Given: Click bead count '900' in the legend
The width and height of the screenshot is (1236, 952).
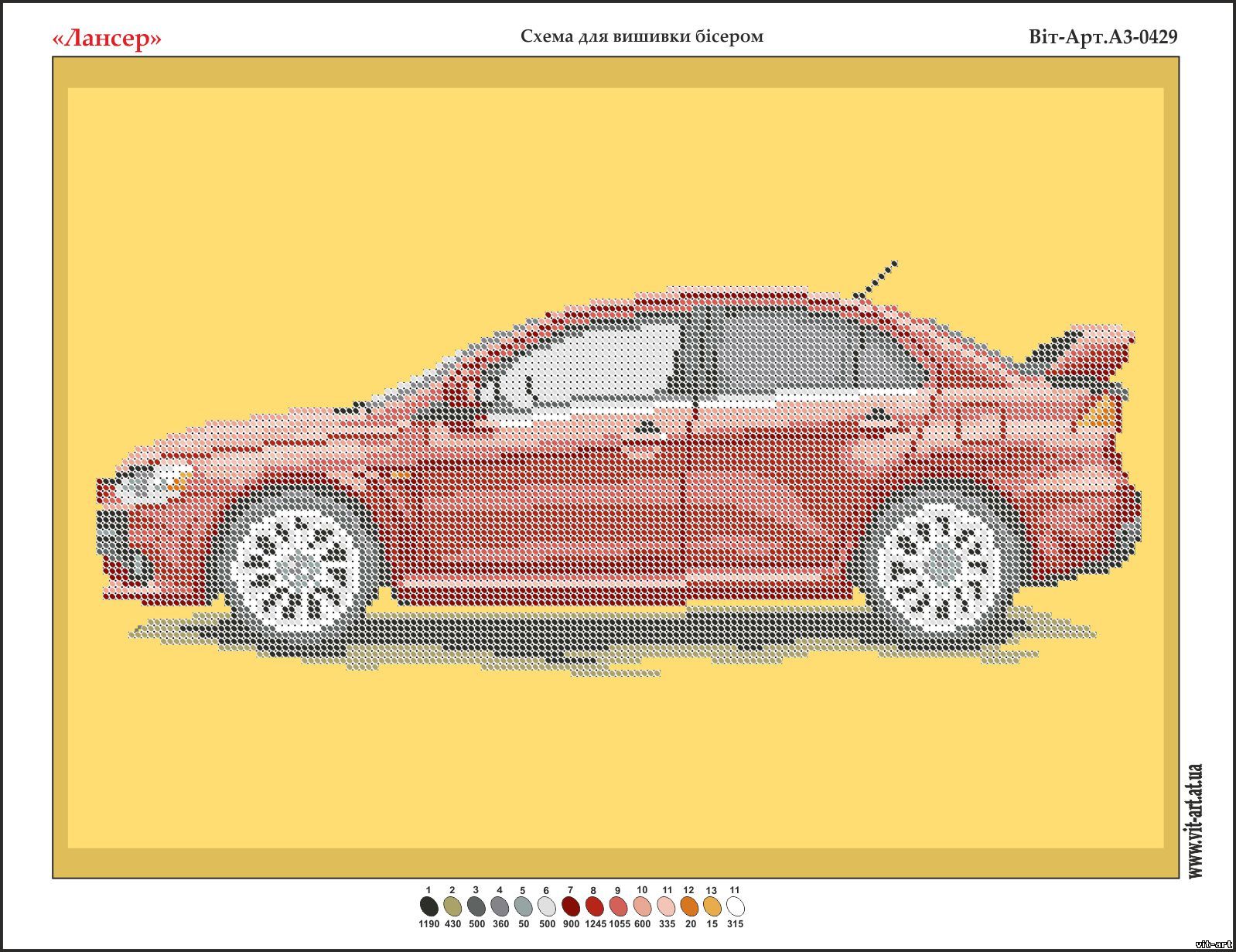Looking at the screenshot, I should [x=571, y=924].
